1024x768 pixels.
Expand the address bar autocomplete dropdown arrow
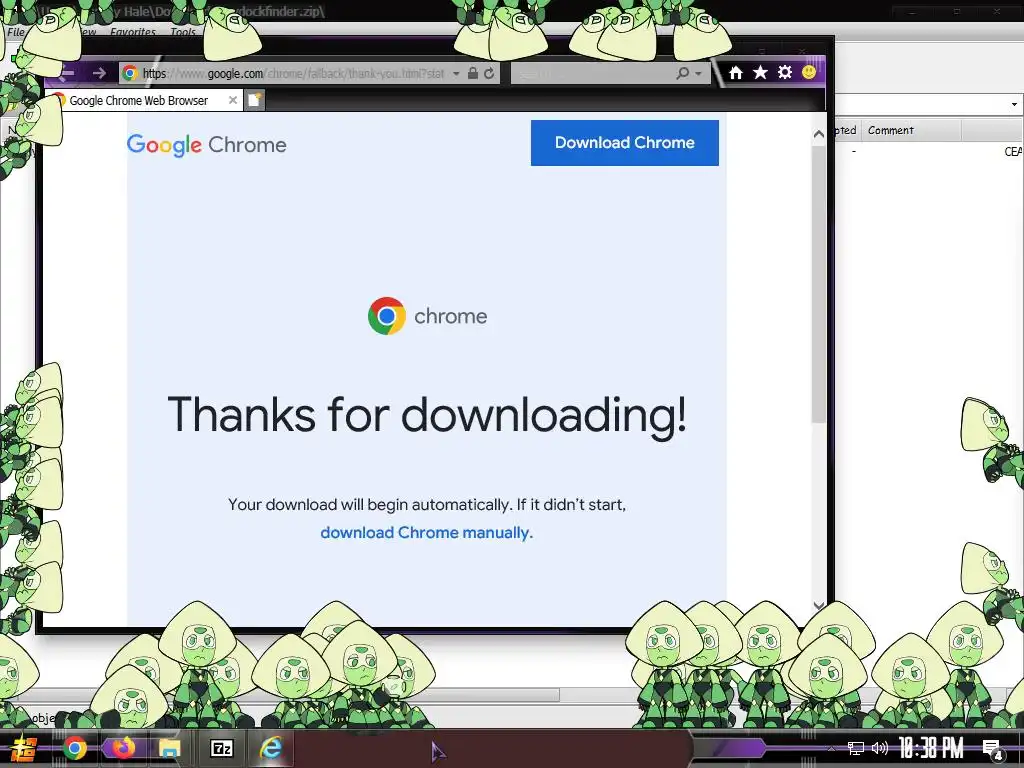click(x=456, y=73)
